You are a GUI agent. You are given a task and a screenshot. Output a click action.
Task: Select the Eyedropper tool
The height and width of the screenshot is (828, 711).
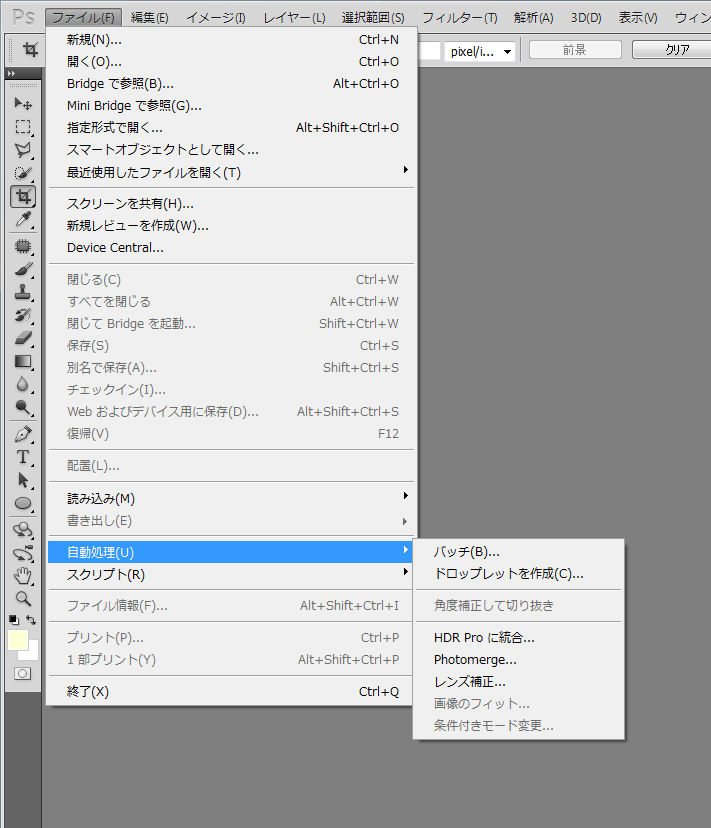pos(23,220)
